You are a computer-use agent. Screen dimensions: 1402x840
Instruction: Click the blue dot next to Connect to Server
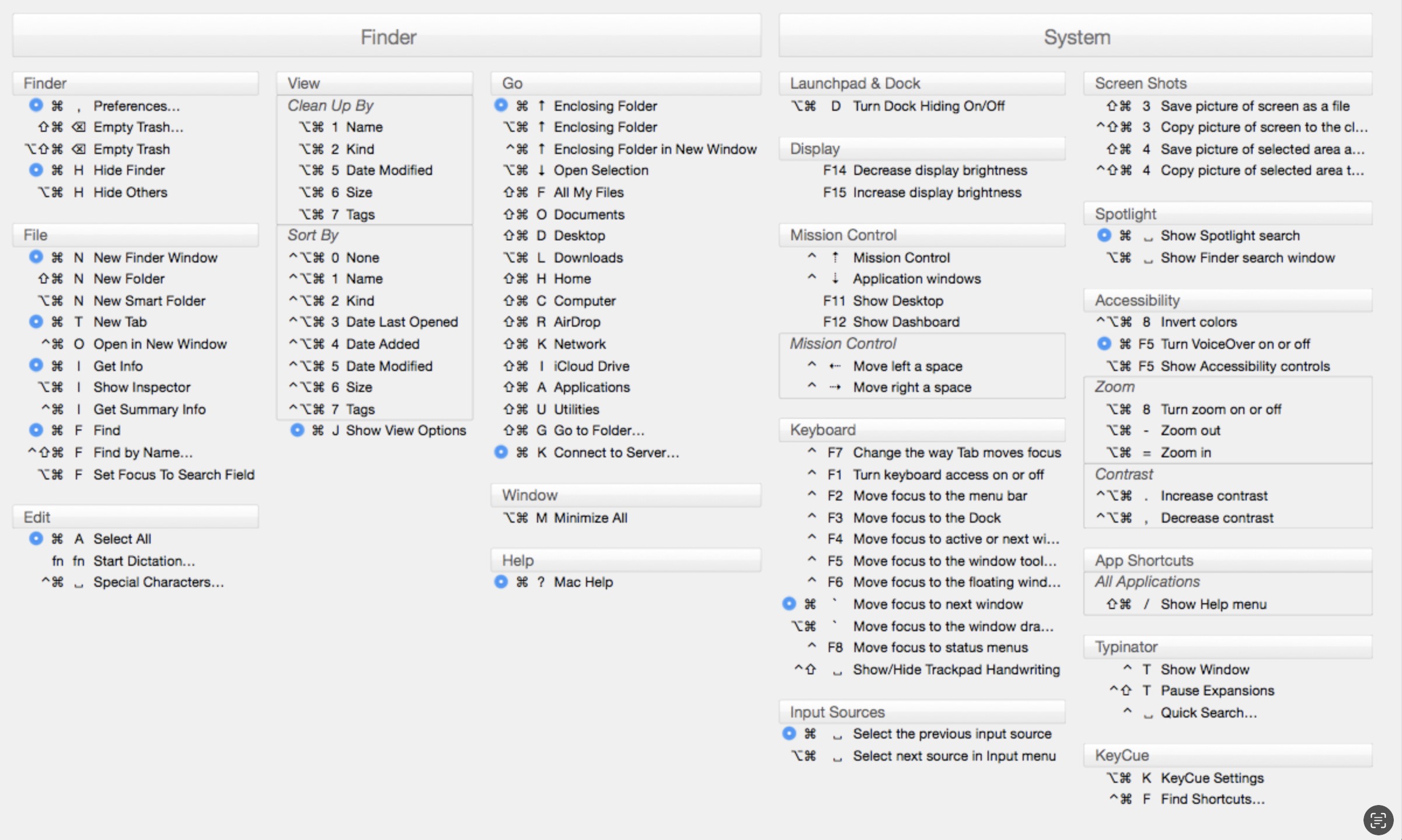(x=501, y=452)
